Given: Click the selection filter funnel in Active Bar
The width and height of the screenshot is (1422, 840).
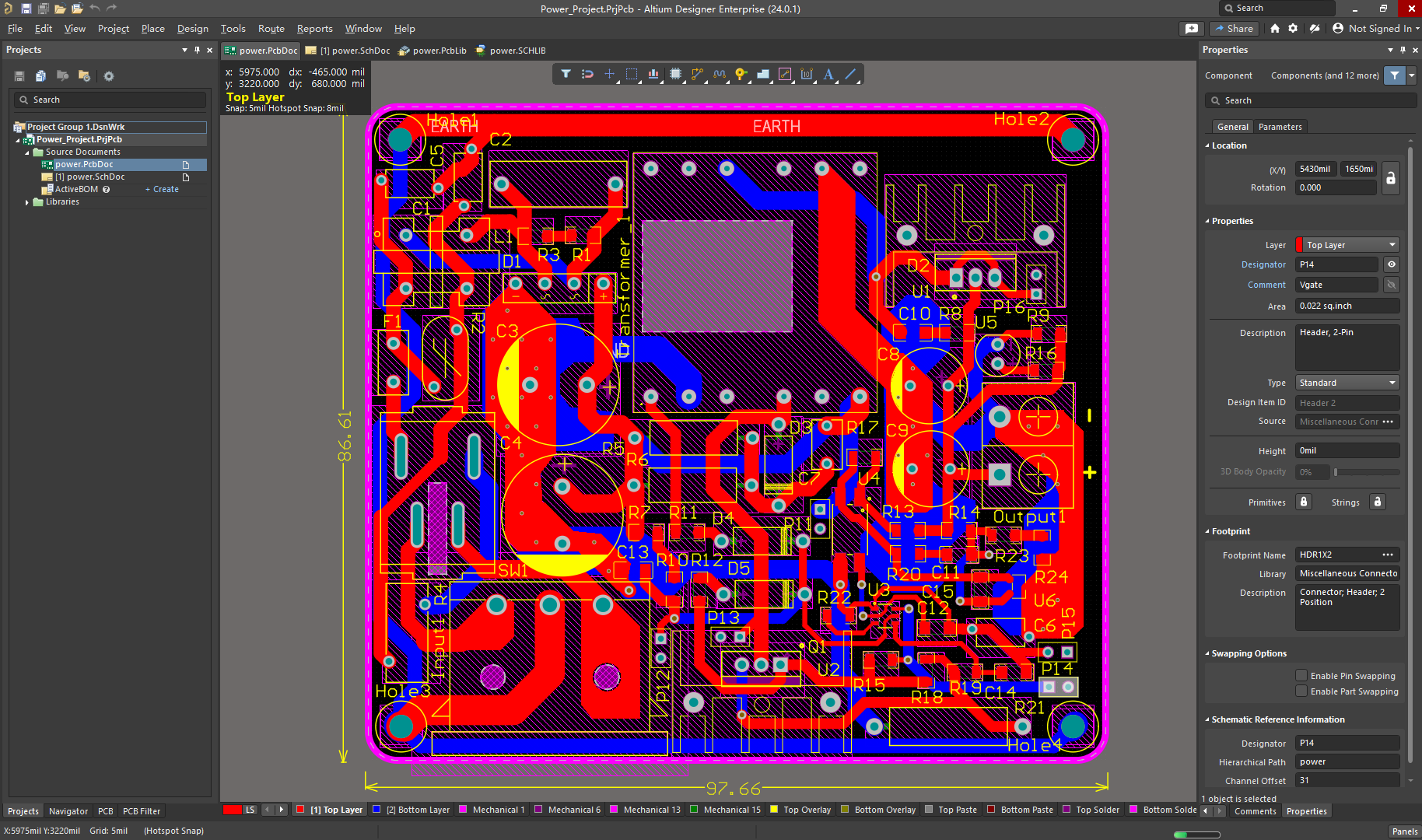Looking at the screenshot, I should point(566,75).
